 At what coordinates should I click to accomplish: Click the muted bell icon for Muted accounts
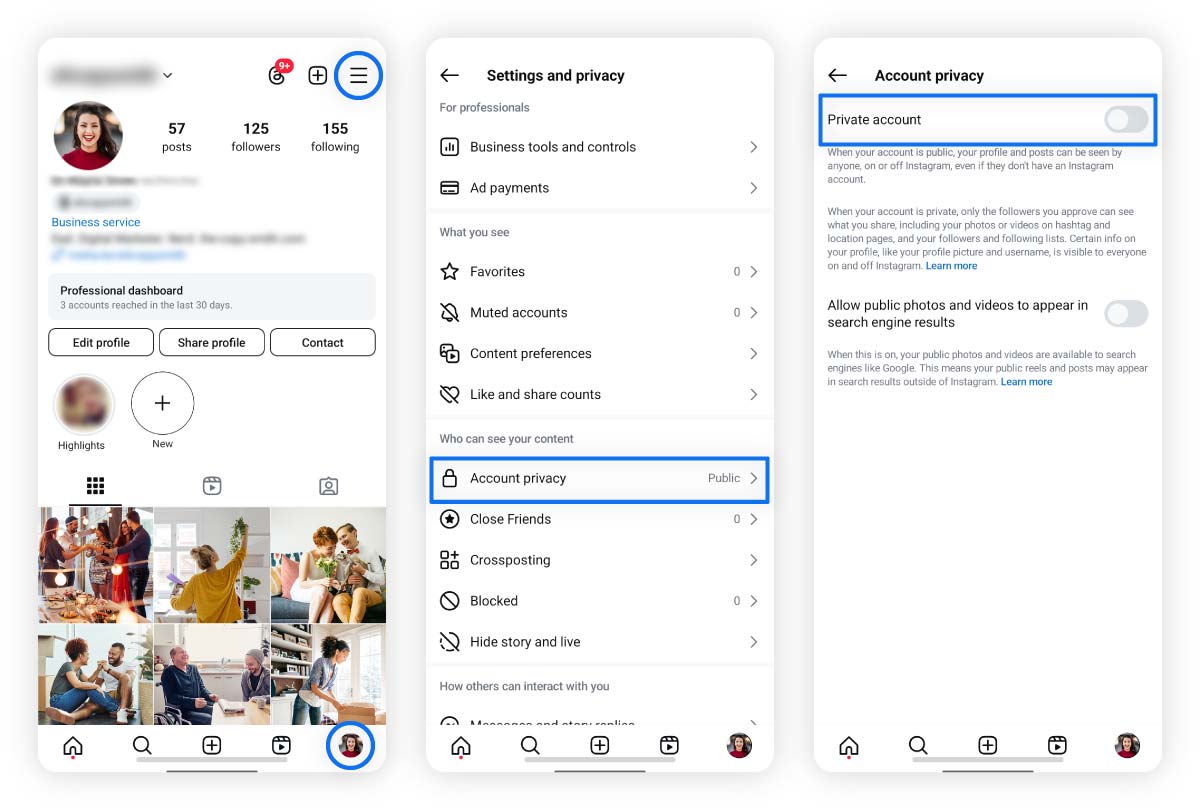450,312
